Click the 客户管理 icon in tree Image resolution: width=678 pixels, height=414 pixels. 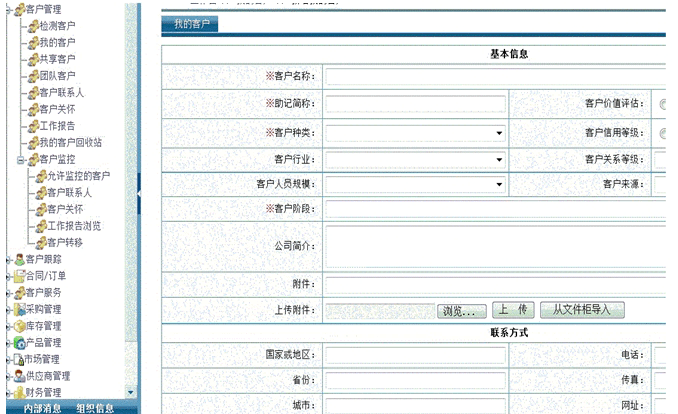coord(19,9)
